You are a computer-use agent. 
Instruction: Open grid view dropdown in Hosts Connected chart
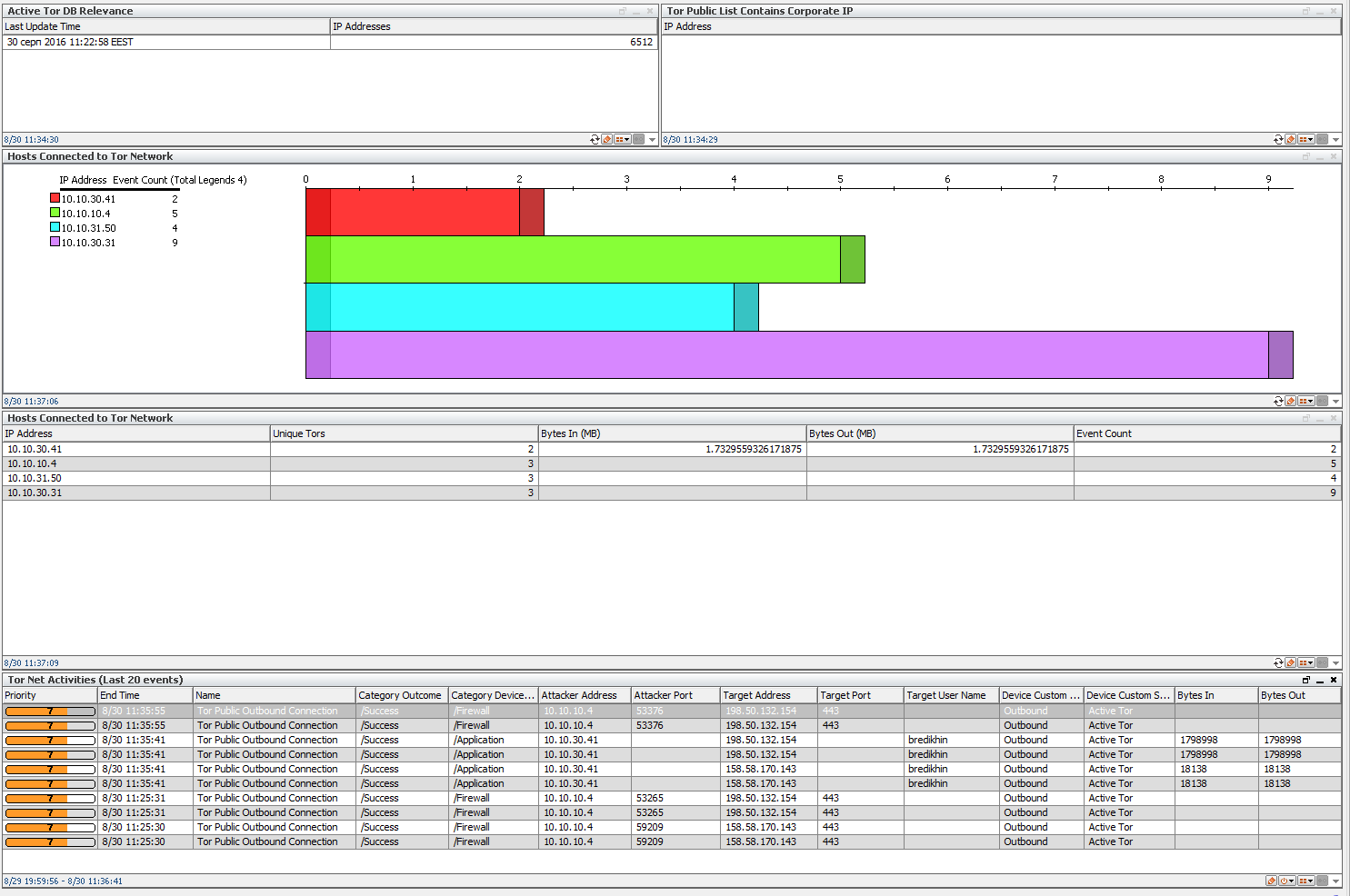tap(1306, 402)
